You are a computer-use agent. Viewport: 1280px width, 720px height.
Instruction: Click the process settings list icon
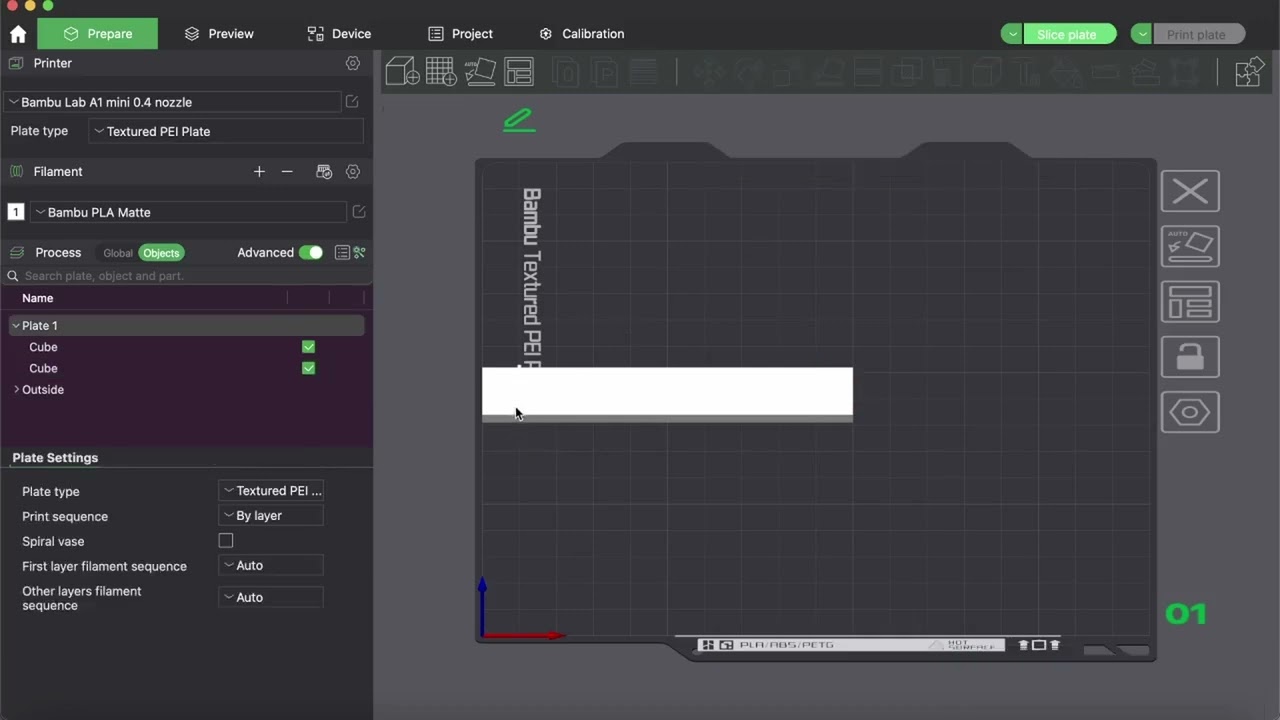[x=342, y=253]
